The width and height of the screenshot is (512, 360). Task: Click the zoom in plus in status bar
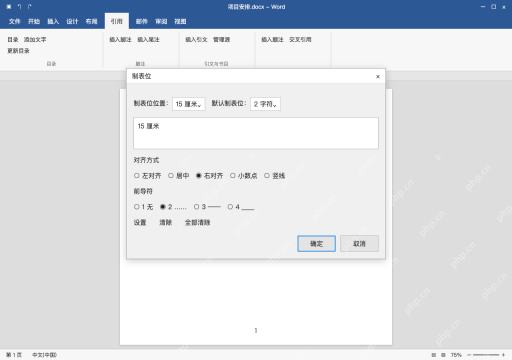pos(503,355)
